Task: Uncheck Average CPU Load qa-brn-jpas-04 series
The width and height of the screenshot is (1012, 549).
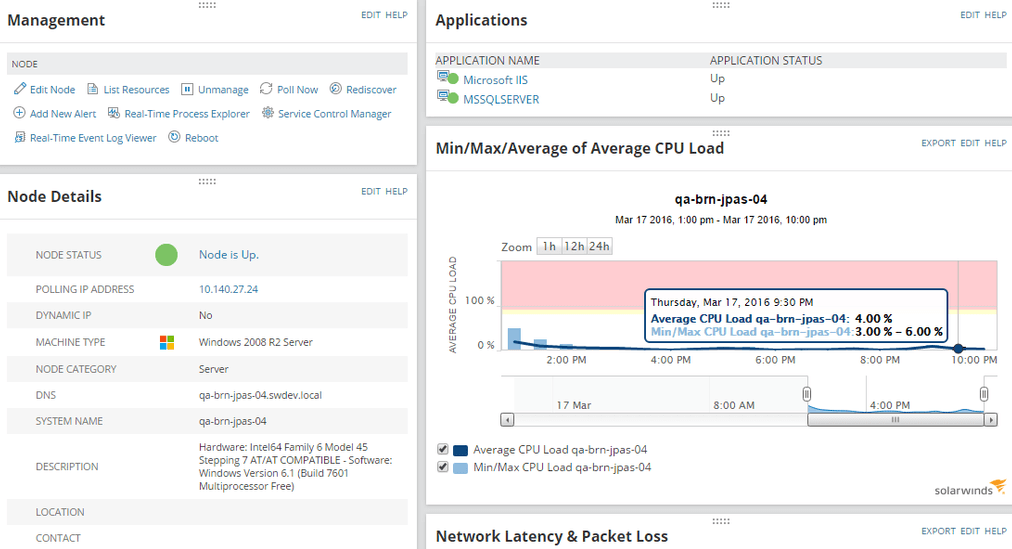Action: (x=443, y=449)
